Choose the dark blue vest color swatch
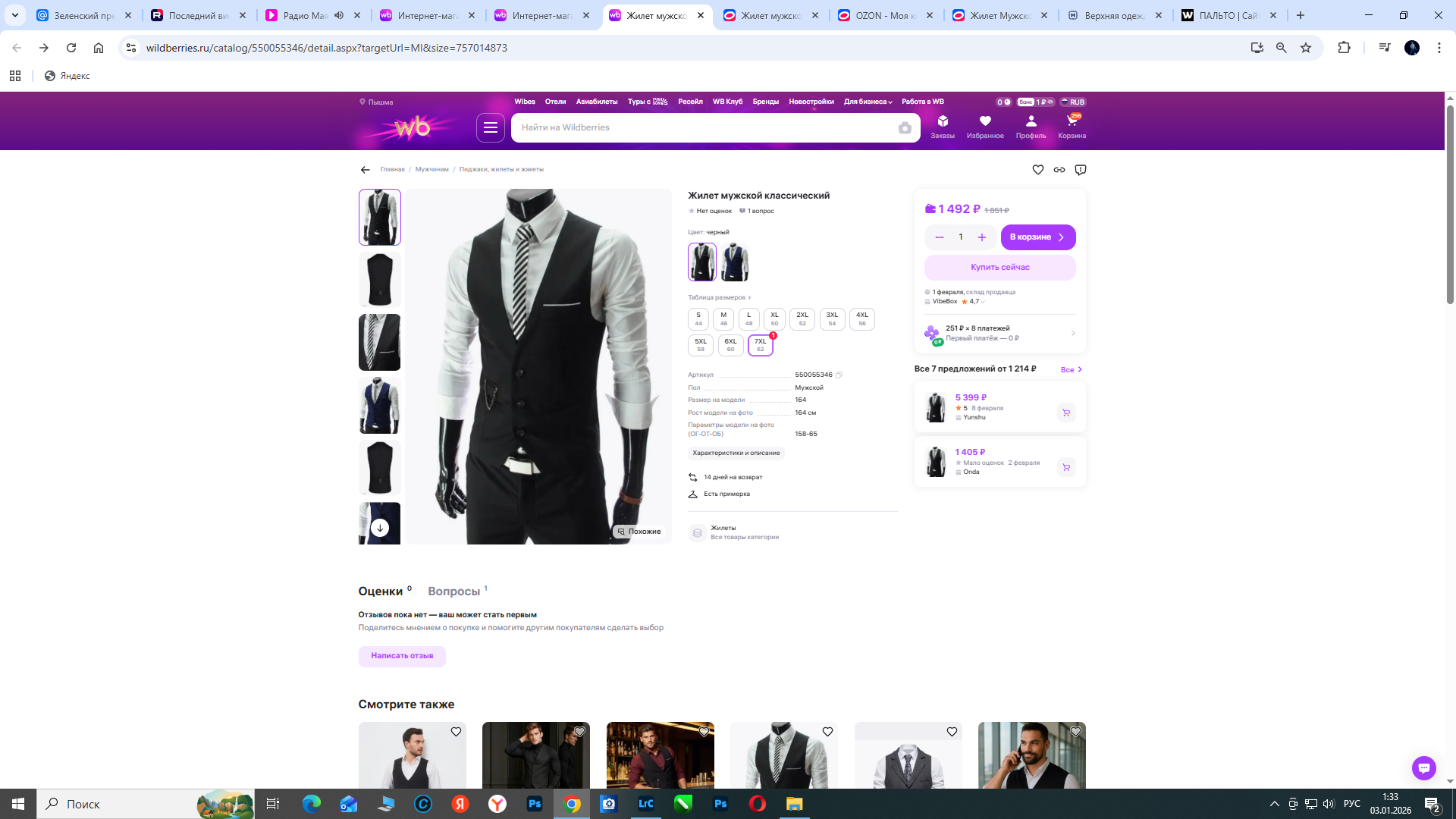 [734, 262]
